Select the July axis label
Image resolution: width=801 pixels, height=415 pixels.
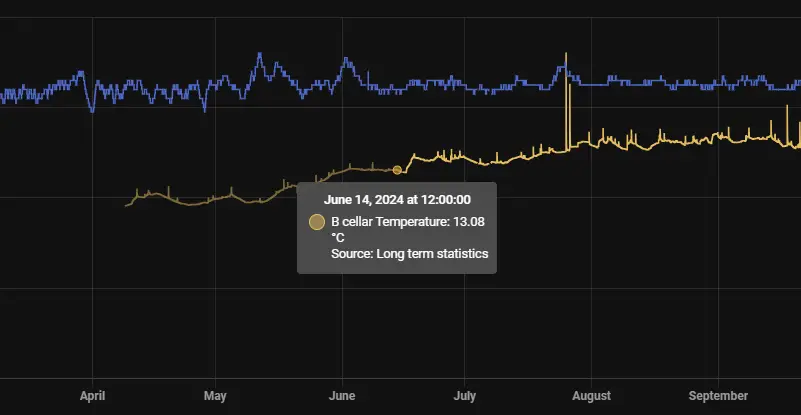[464, 396]
